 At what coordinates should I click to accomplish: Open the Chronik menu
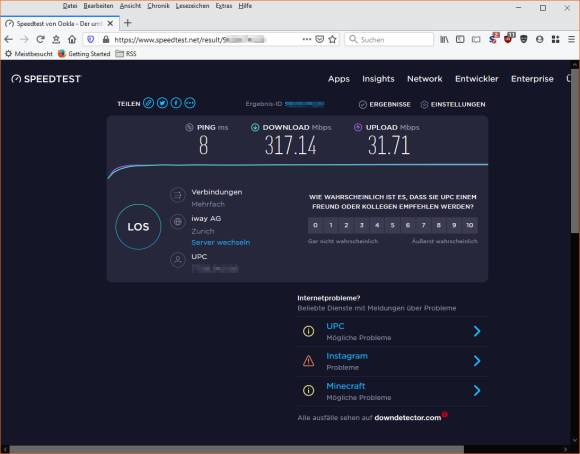tap(158, 6)
